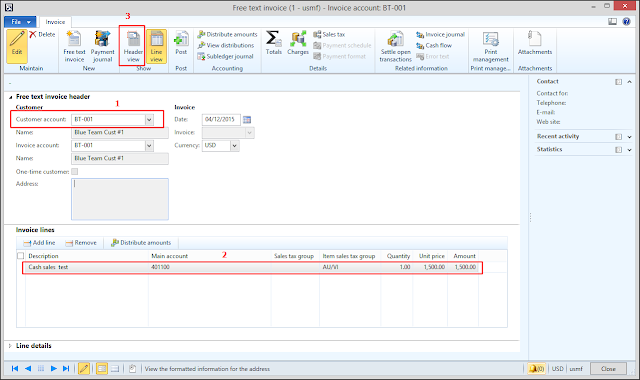640x380 pixels.
Task: Open the Customer account dropdown
Action: pos(149,120)
